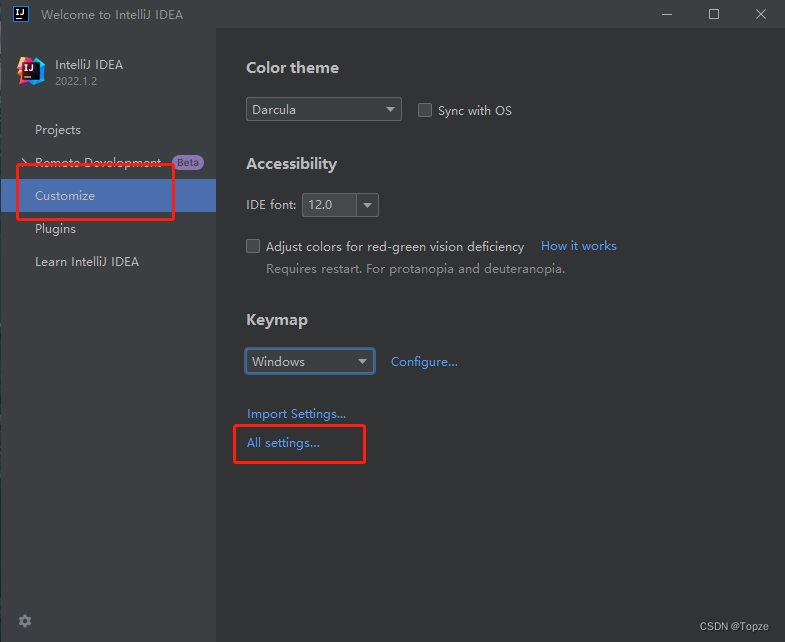Click the Beta badge next to Remote Development

click(188, 162)
